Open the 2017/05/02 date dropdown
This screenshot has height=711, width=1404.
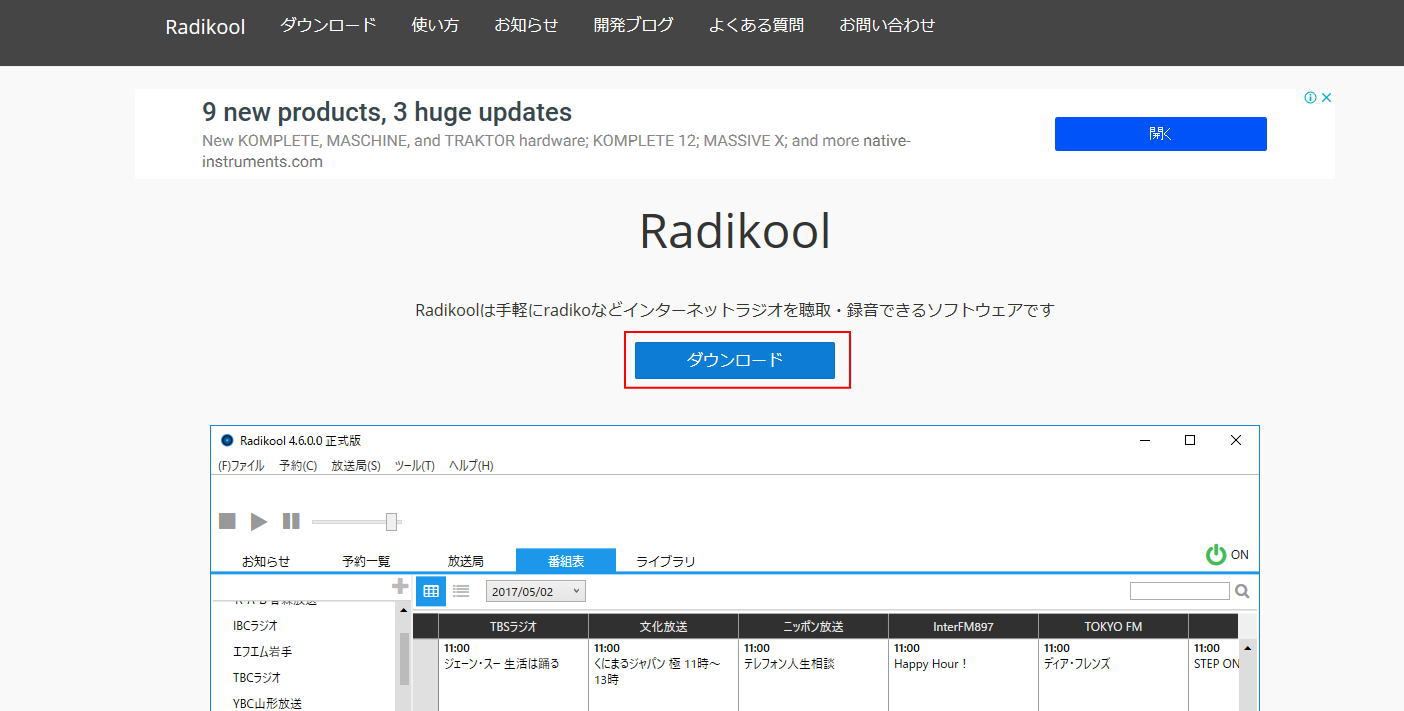point(536,591)
